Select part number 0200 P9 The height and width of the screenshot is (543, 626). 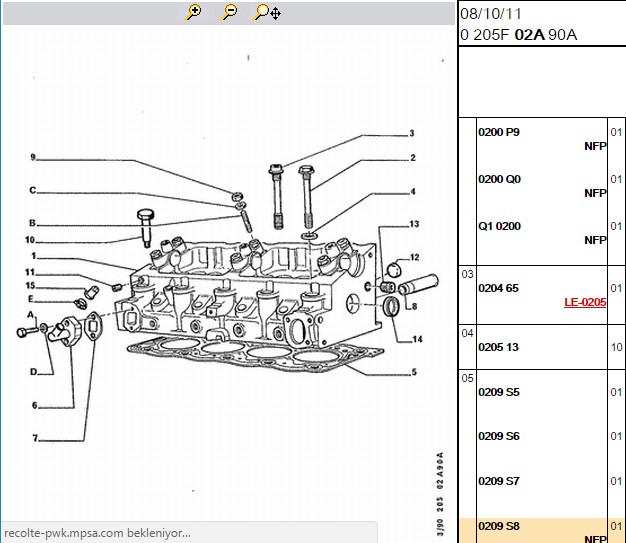click(x=499, y=132)
